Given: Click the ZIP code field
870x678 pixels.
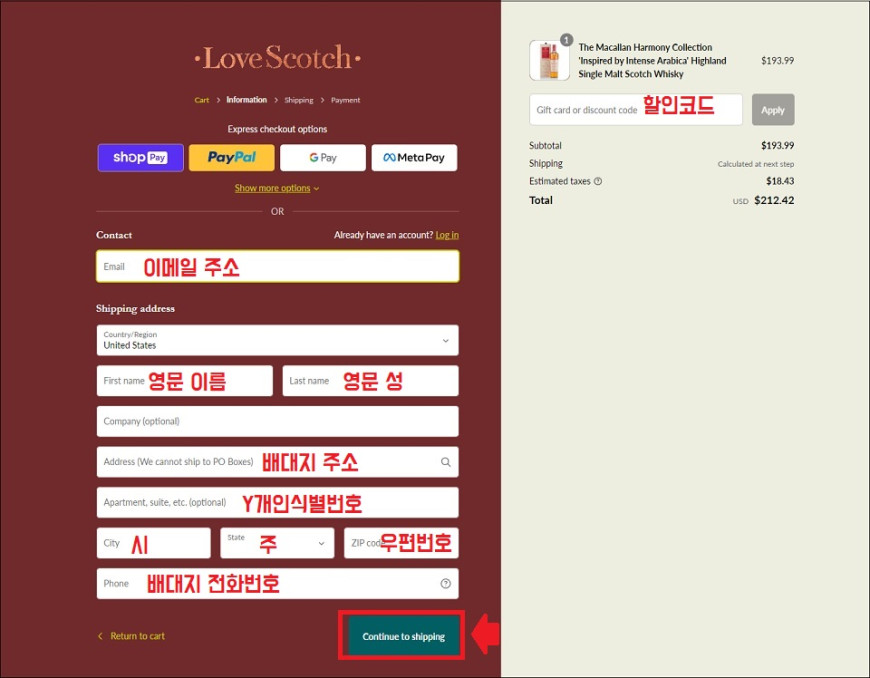Looking at the screenshot, I should (401, 543).
